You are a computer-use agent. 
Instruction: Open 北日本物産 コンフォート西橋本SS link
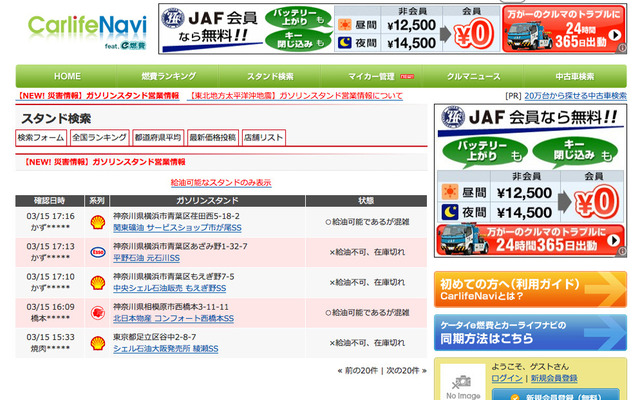(173, 318)
